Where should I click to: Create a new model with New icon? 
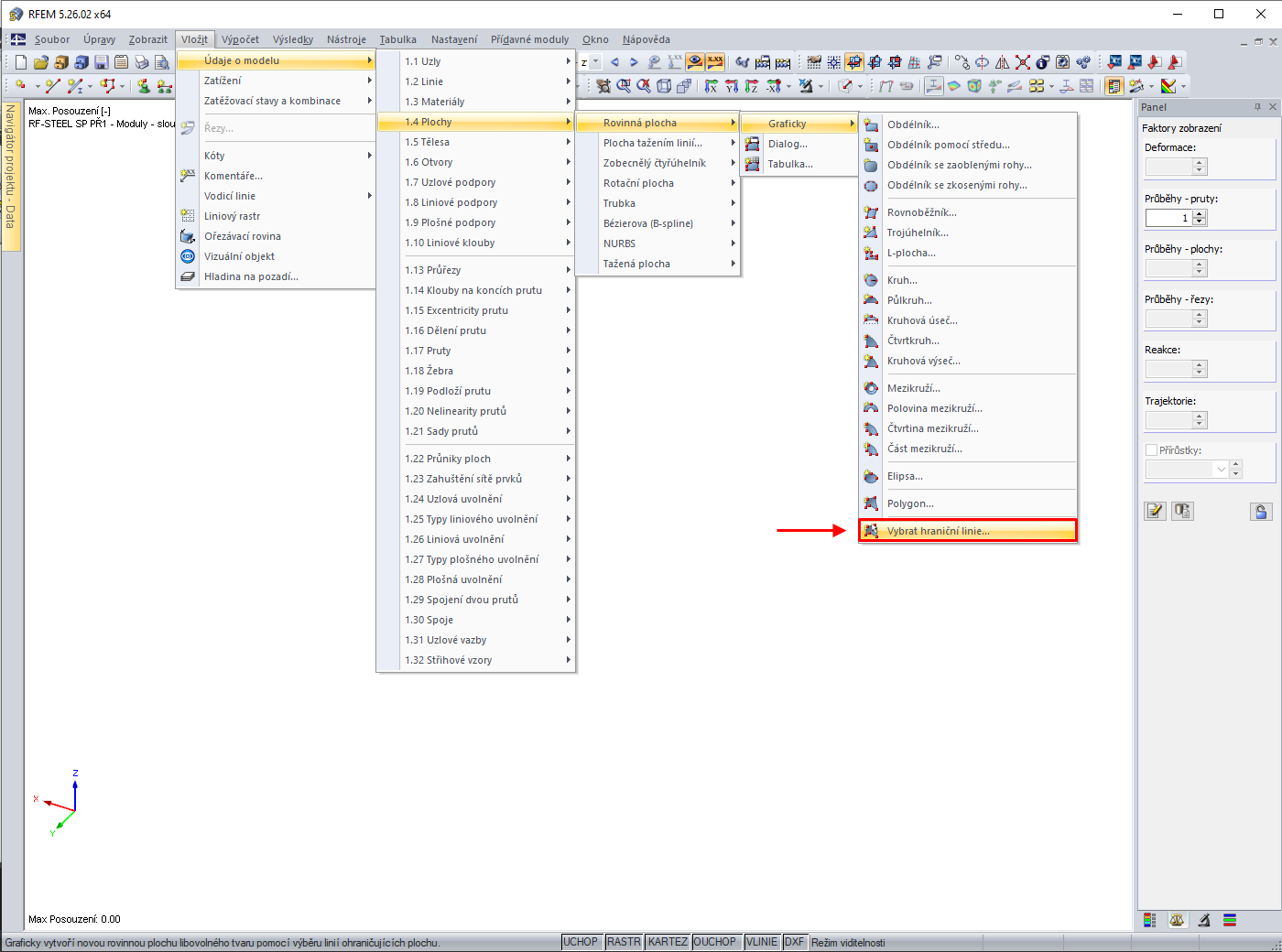(x=21, y=62)
